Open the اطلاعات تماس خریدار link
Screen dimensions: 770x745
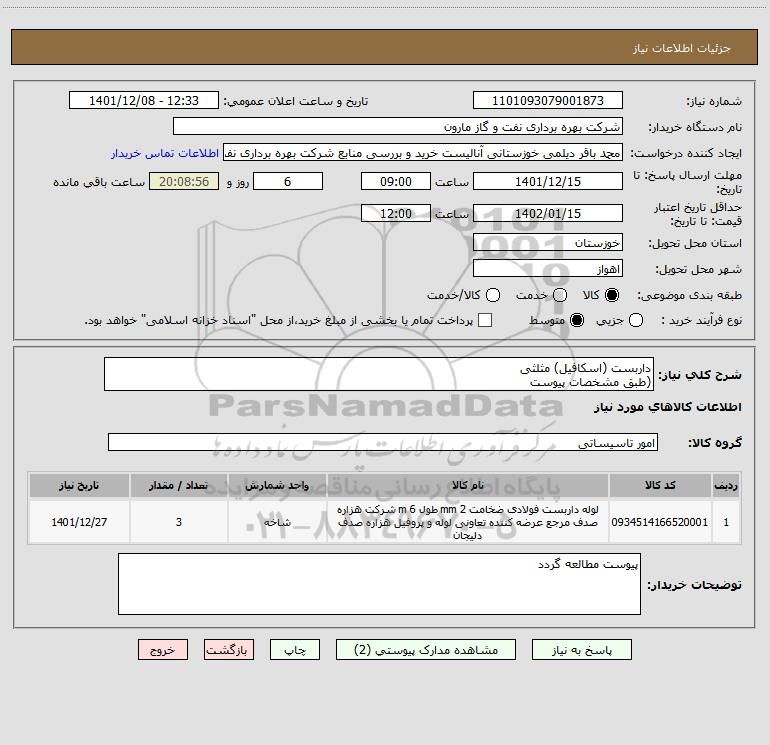(x=165, y=153)
